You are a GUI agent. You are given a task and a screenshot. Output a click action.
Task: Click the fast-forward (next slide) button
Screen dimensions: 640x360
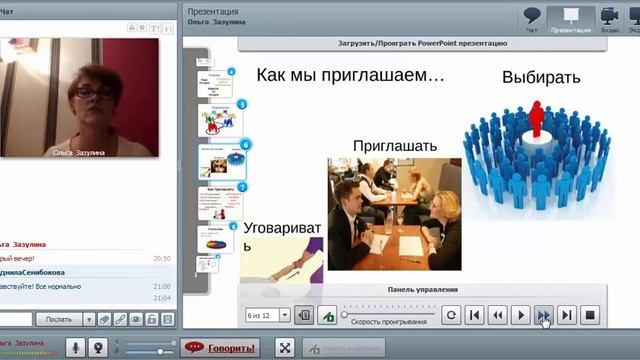pos(544,315)
